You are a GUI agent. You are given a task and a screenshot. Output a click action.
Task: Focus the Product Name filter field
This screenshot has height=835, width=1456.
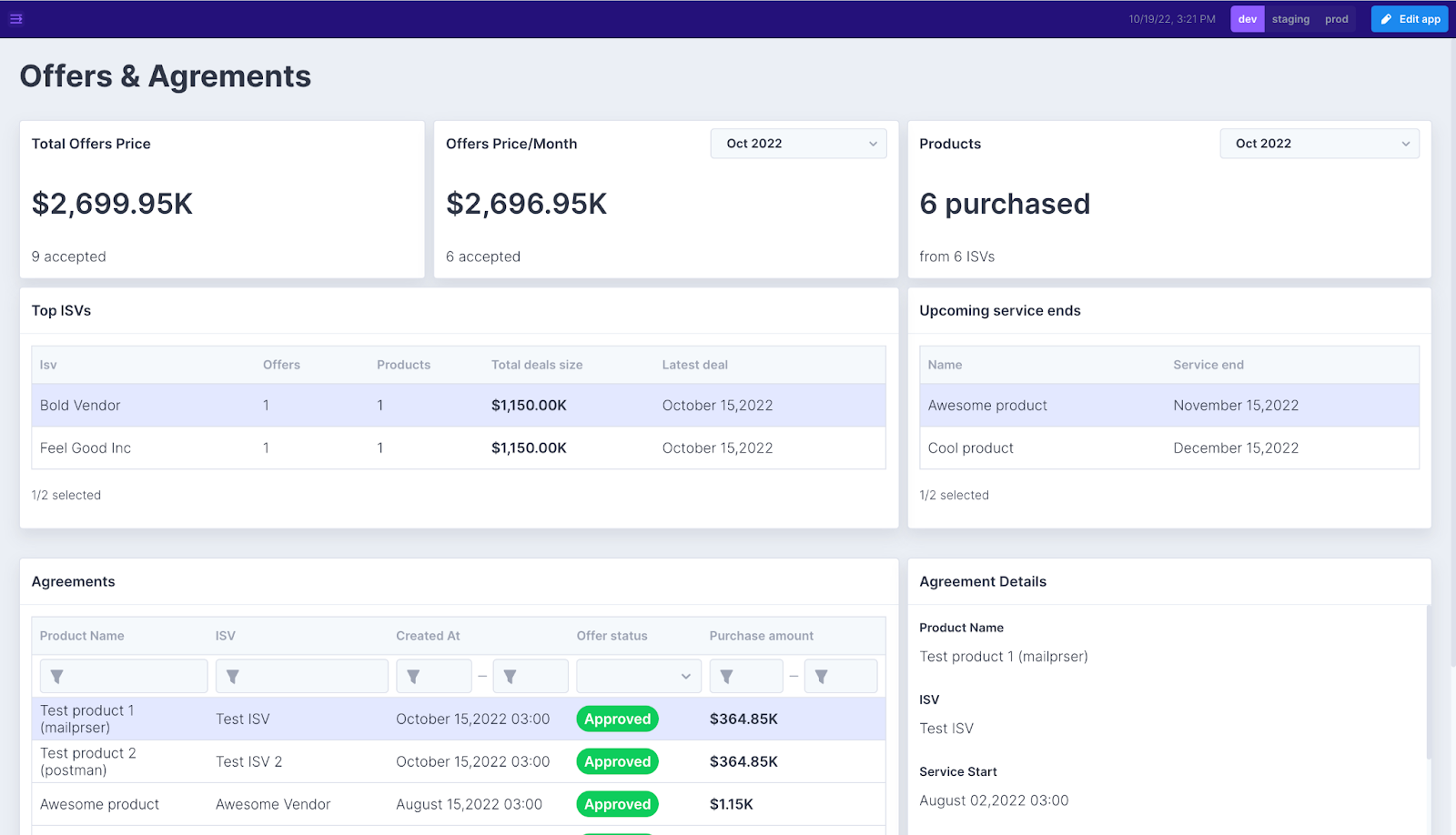pos(124,677)
